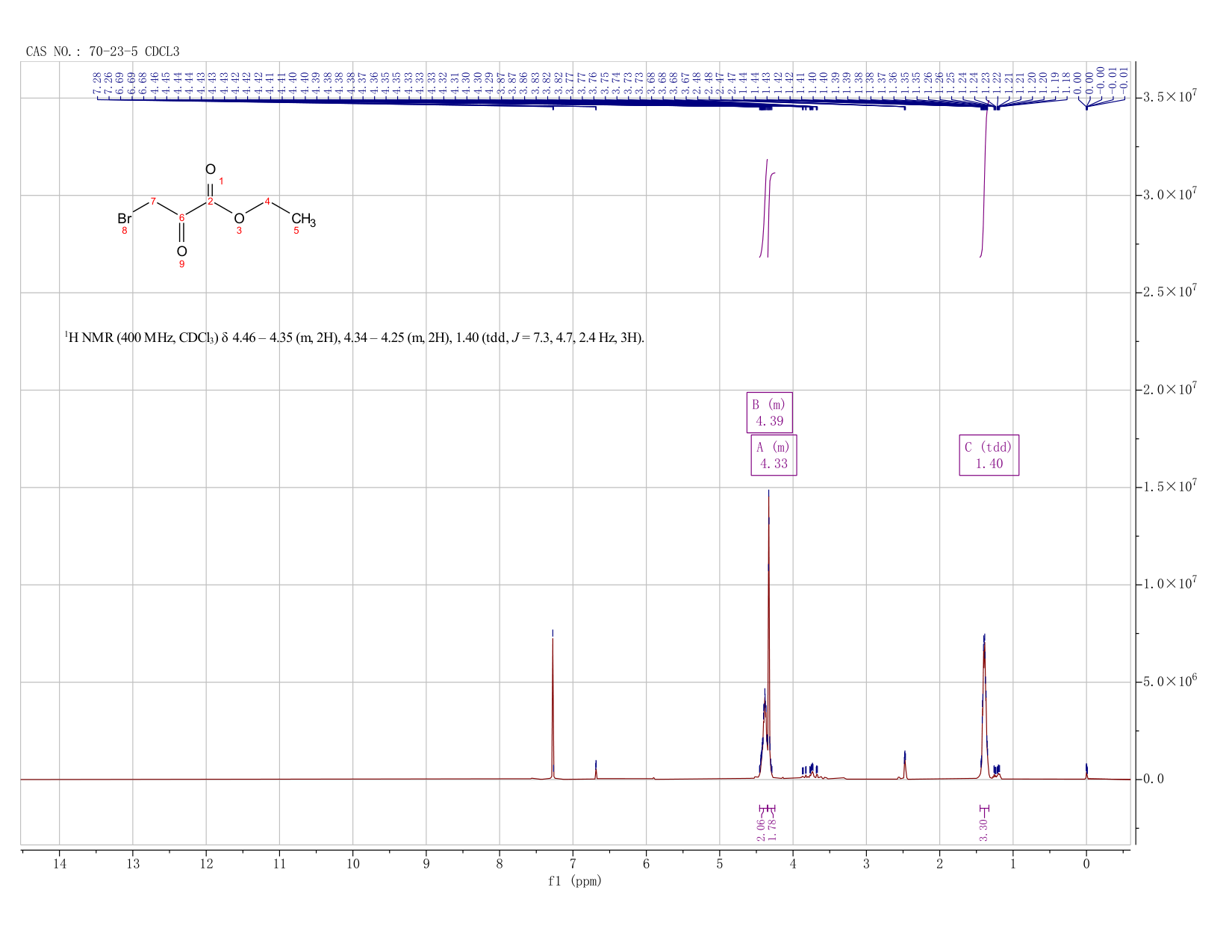Image resolution: width=1232 pixels, height=952 pixels.
Task: Click the 11 ppm axis label
Action: click(279, 864)
